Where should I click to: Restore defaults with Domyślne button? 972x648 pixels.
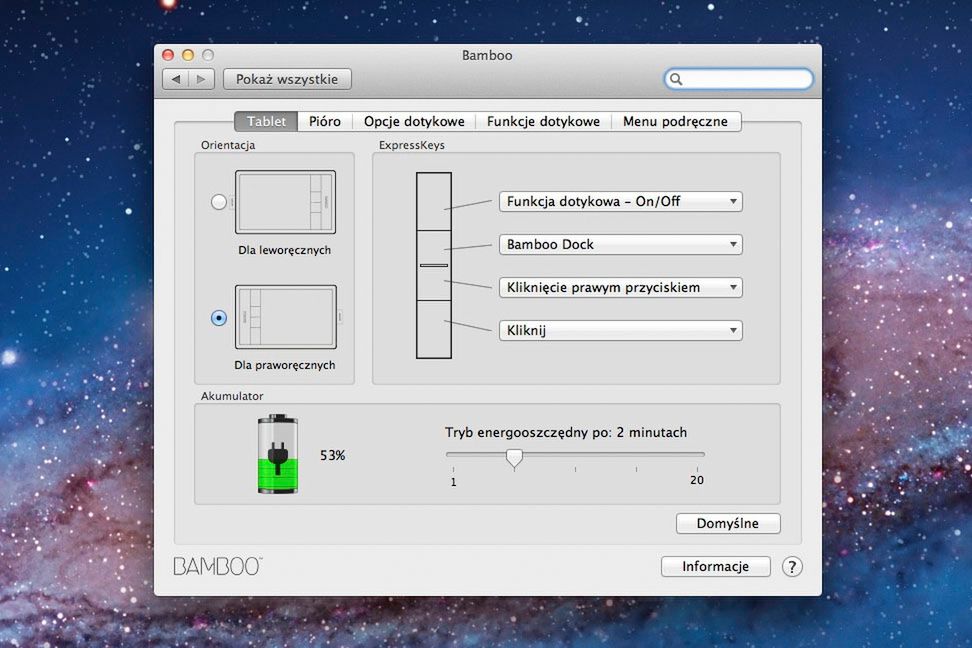[x=728, y=523]
